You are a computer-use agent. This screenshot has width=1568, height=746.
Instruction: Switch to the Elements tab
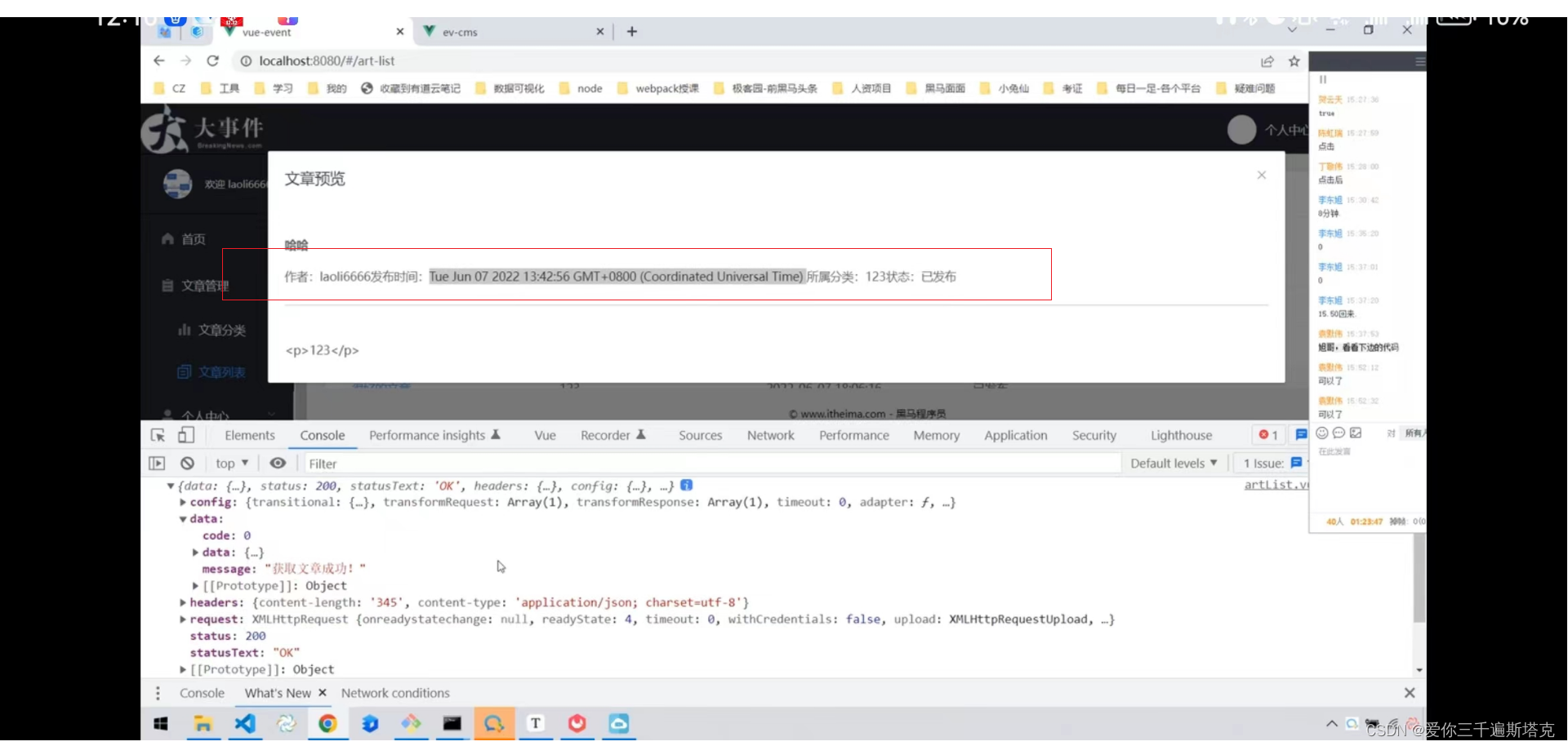tap(250, 436)
